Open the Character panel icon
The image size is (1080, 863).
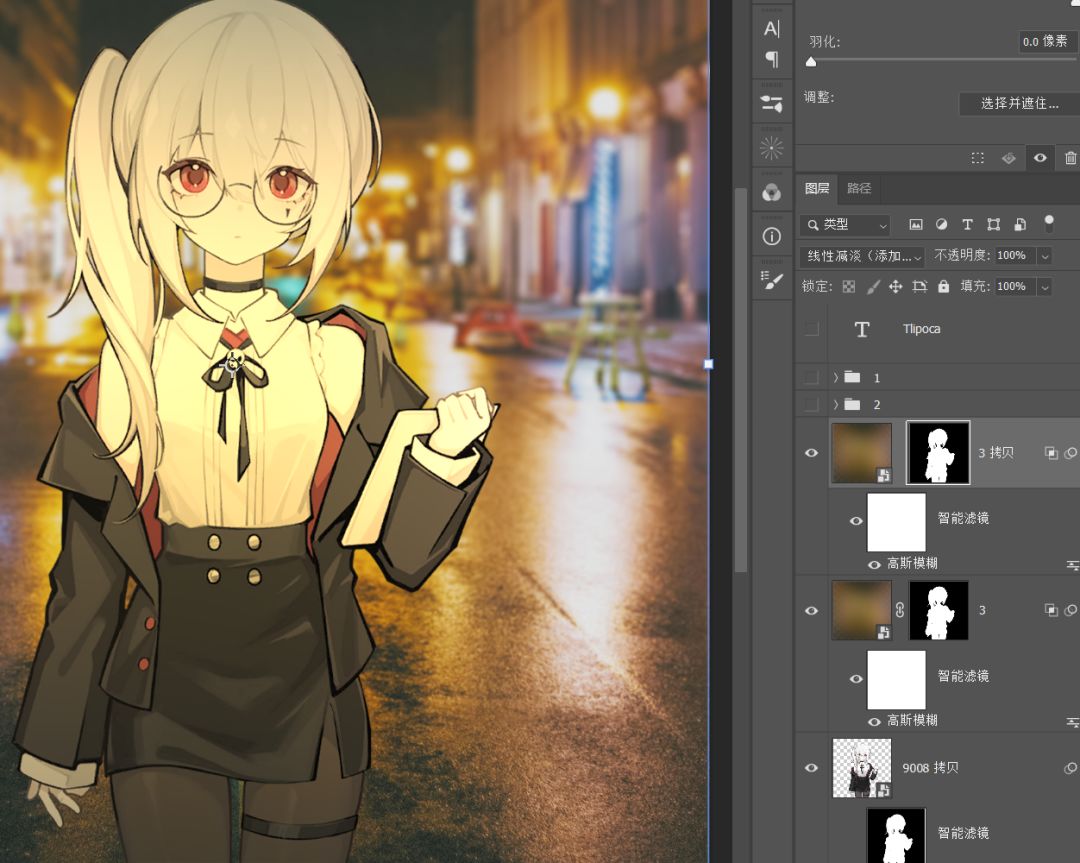[771, 29]
